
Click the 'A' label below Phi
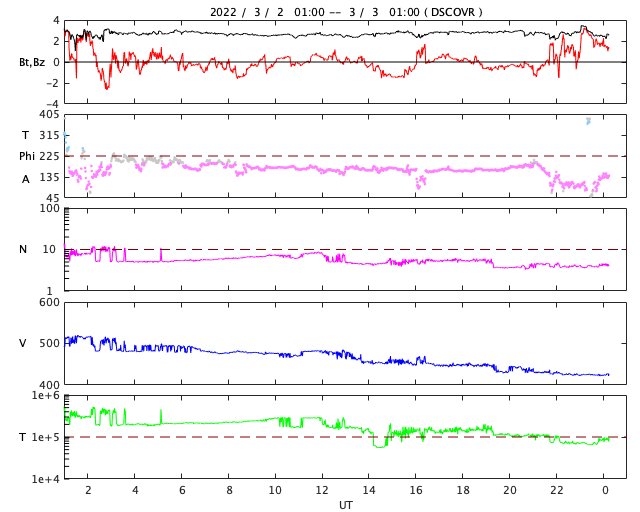pos(25,179)
